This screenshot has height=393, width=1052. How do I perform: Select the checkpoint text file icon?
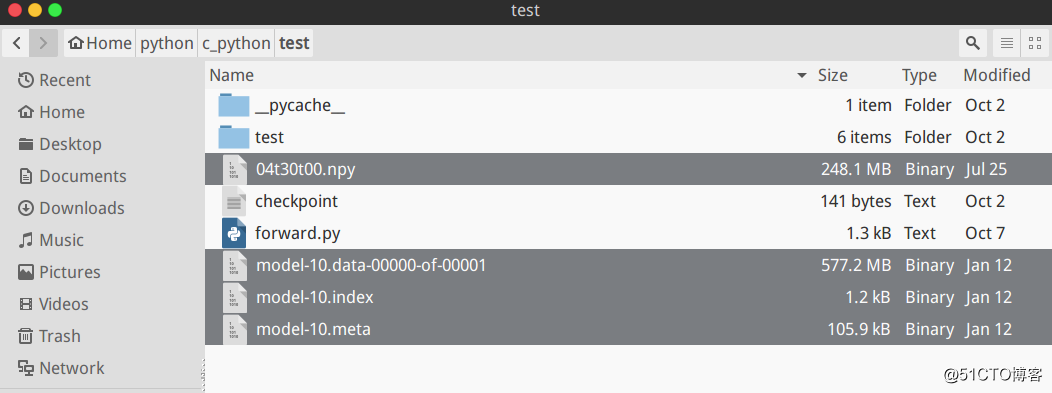pyautogui.click(x=234, y=201)
